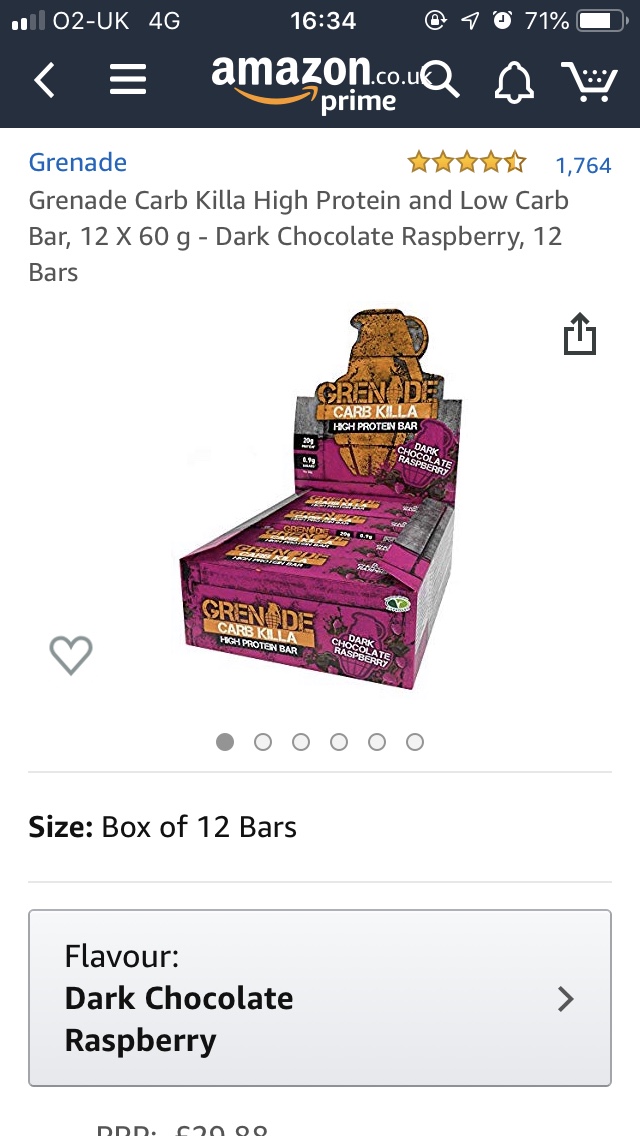This screenshot has height=1136, width=640.
Task: Tap the back arrow icon
Action: coord(44,80)
